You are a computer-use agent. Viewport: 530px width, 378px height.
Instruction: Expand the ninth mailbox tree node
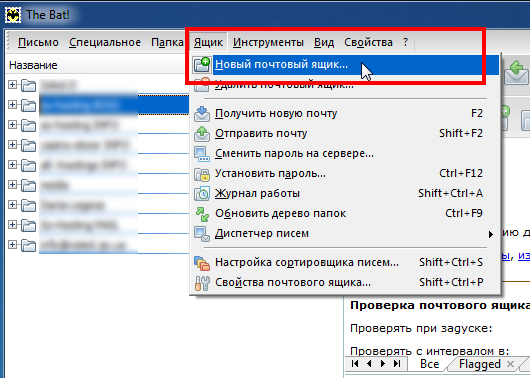(x=12, y=244)
